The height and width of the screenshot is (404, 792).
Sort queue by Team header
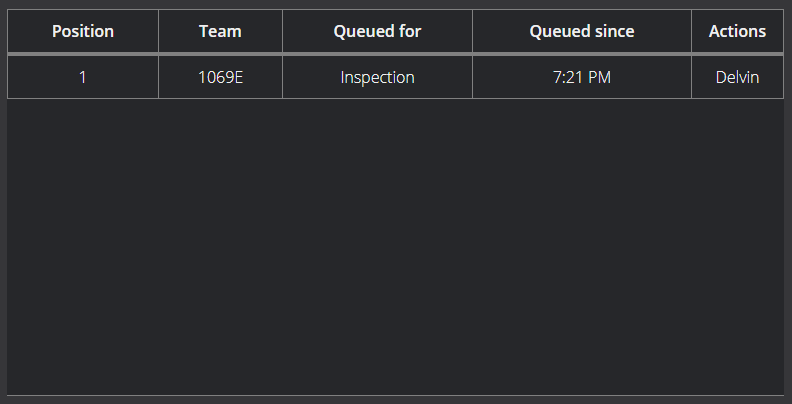coord(220,31)
